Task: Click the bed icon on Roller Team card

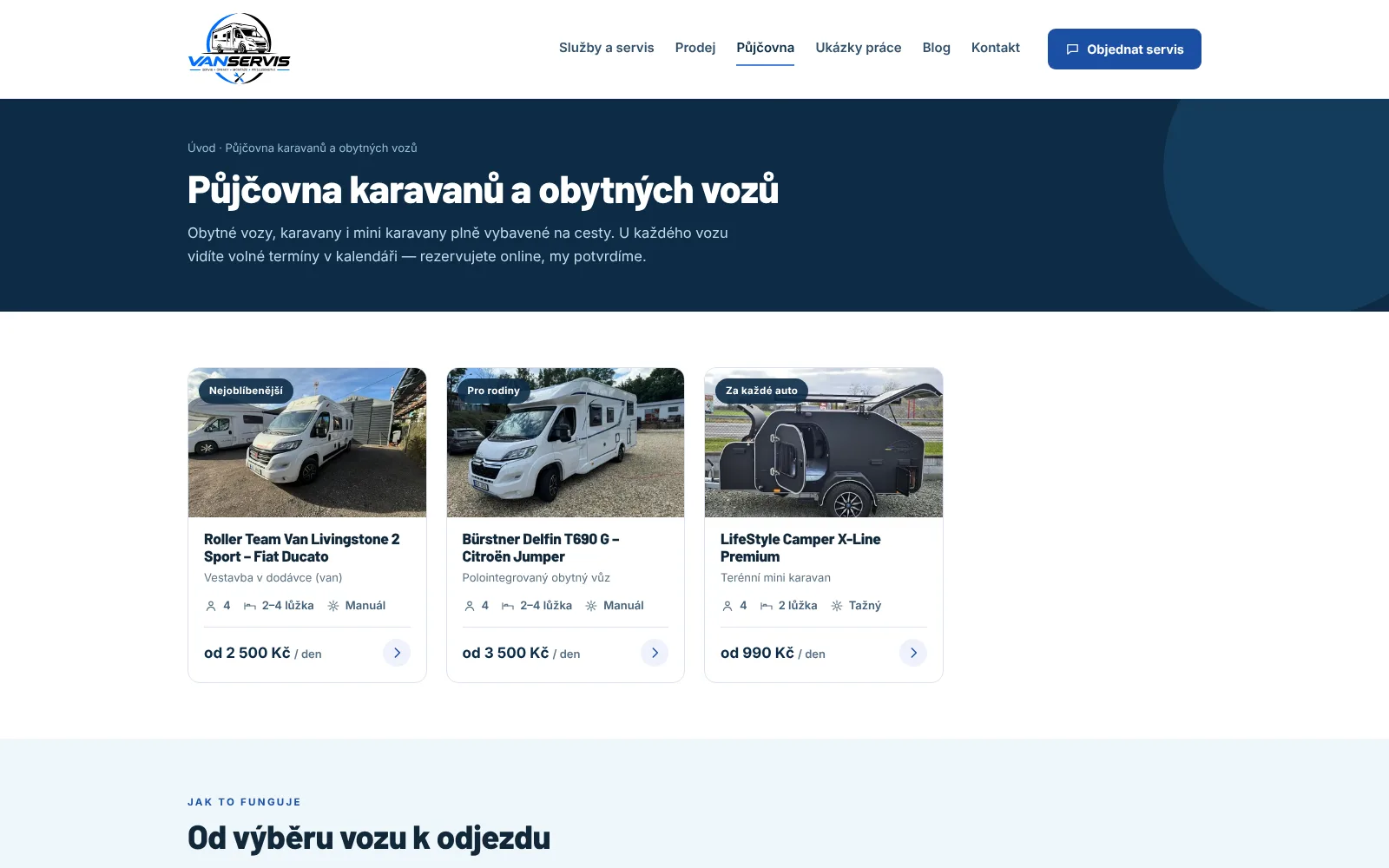Action: tap(250, 606)
